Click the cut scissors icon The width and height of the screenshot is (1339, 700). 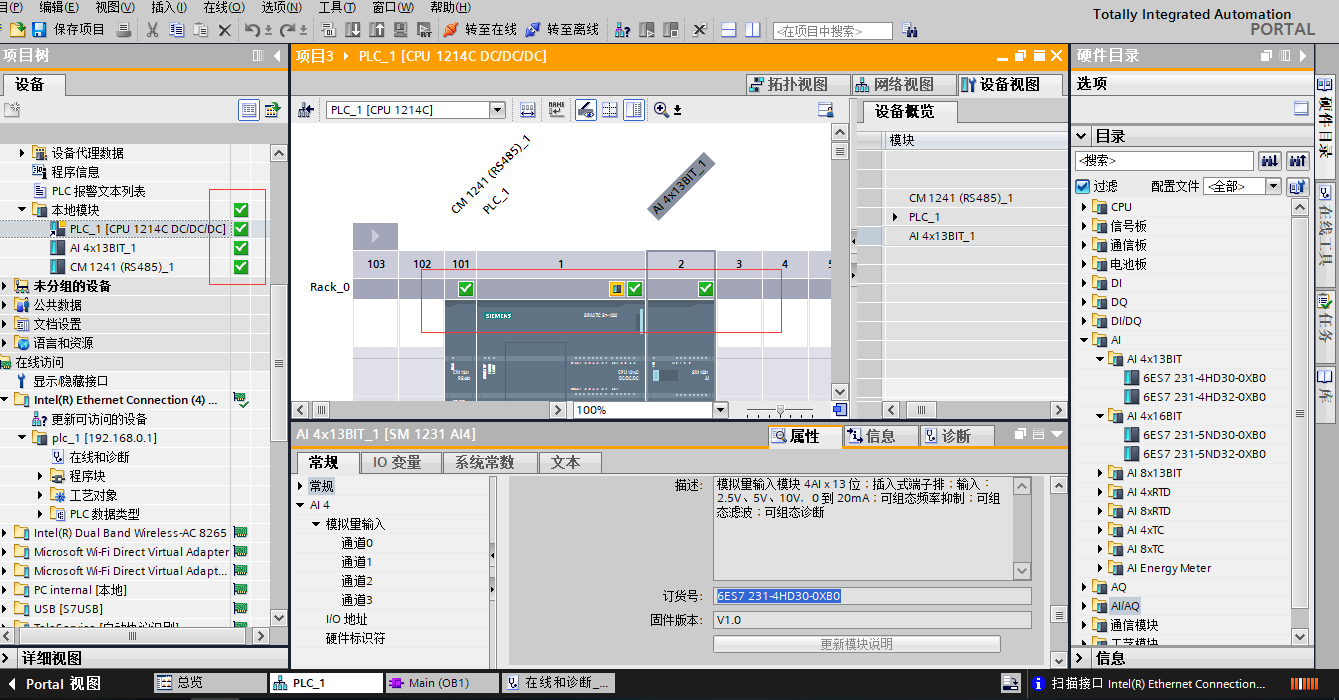point(152,30)
